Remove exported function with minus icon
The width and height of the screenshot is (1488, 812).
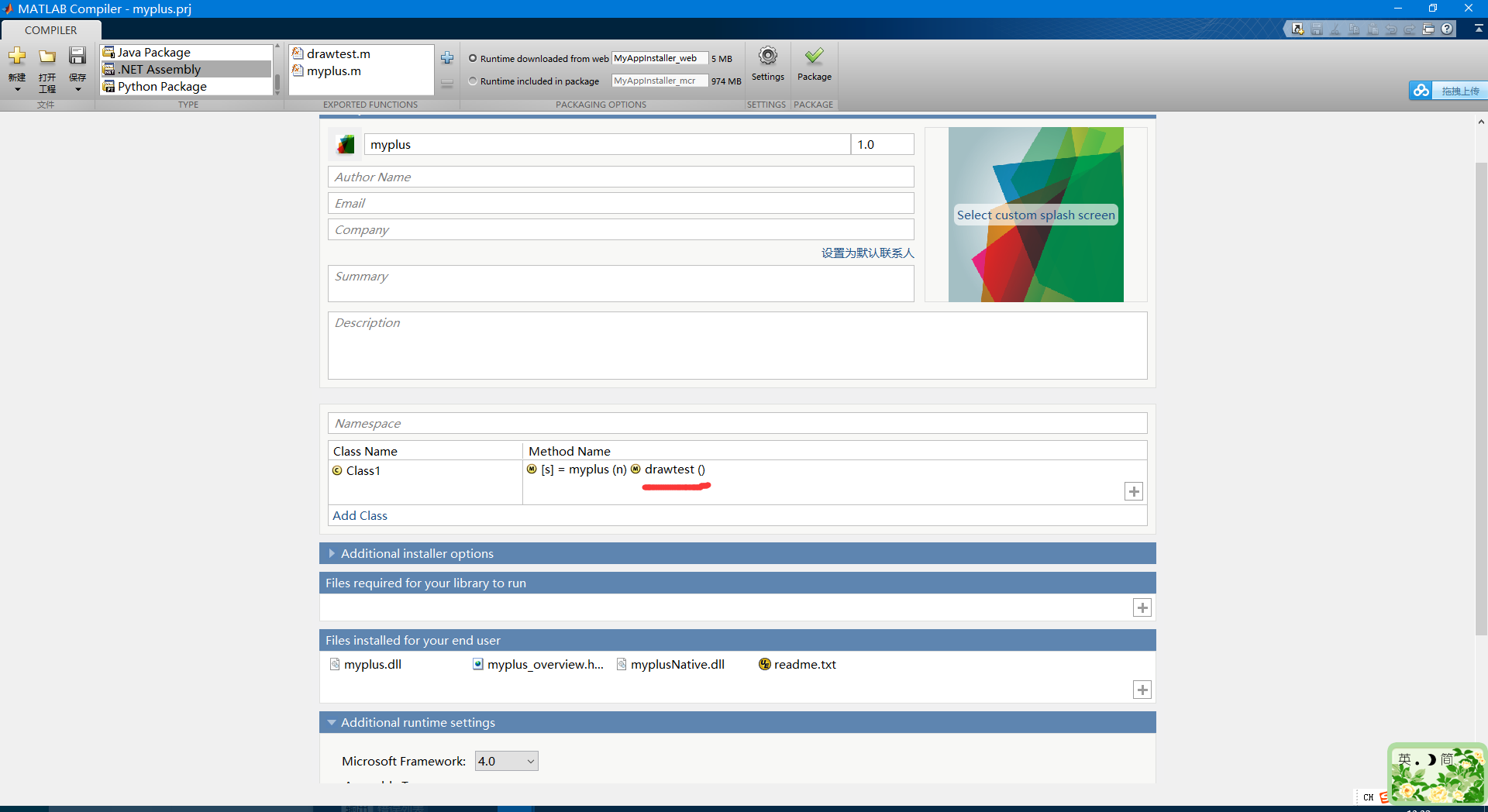(447, 84)
